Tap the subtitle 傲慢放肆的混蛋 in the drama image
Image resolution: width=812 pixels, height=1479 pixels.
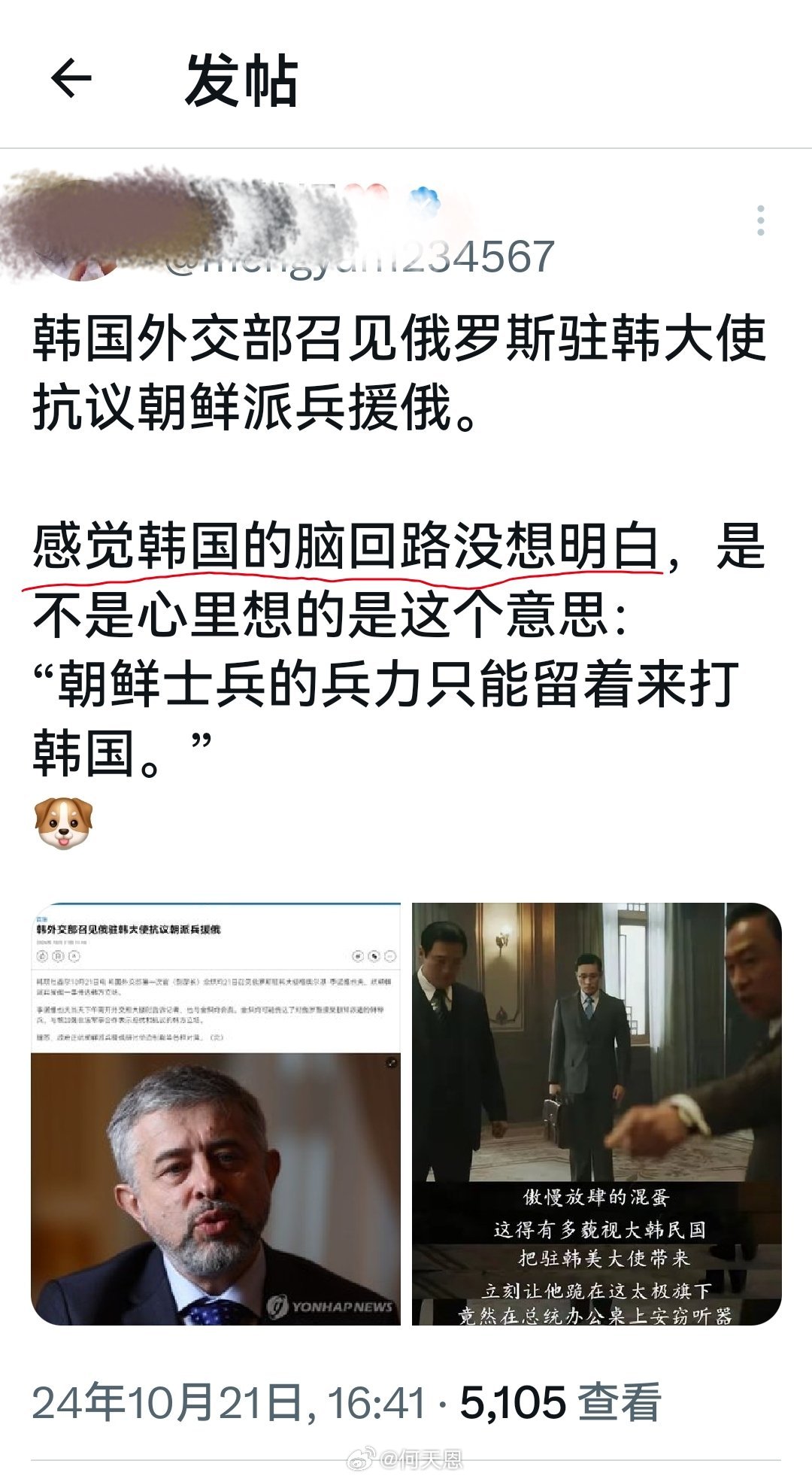pos(596,1197)
